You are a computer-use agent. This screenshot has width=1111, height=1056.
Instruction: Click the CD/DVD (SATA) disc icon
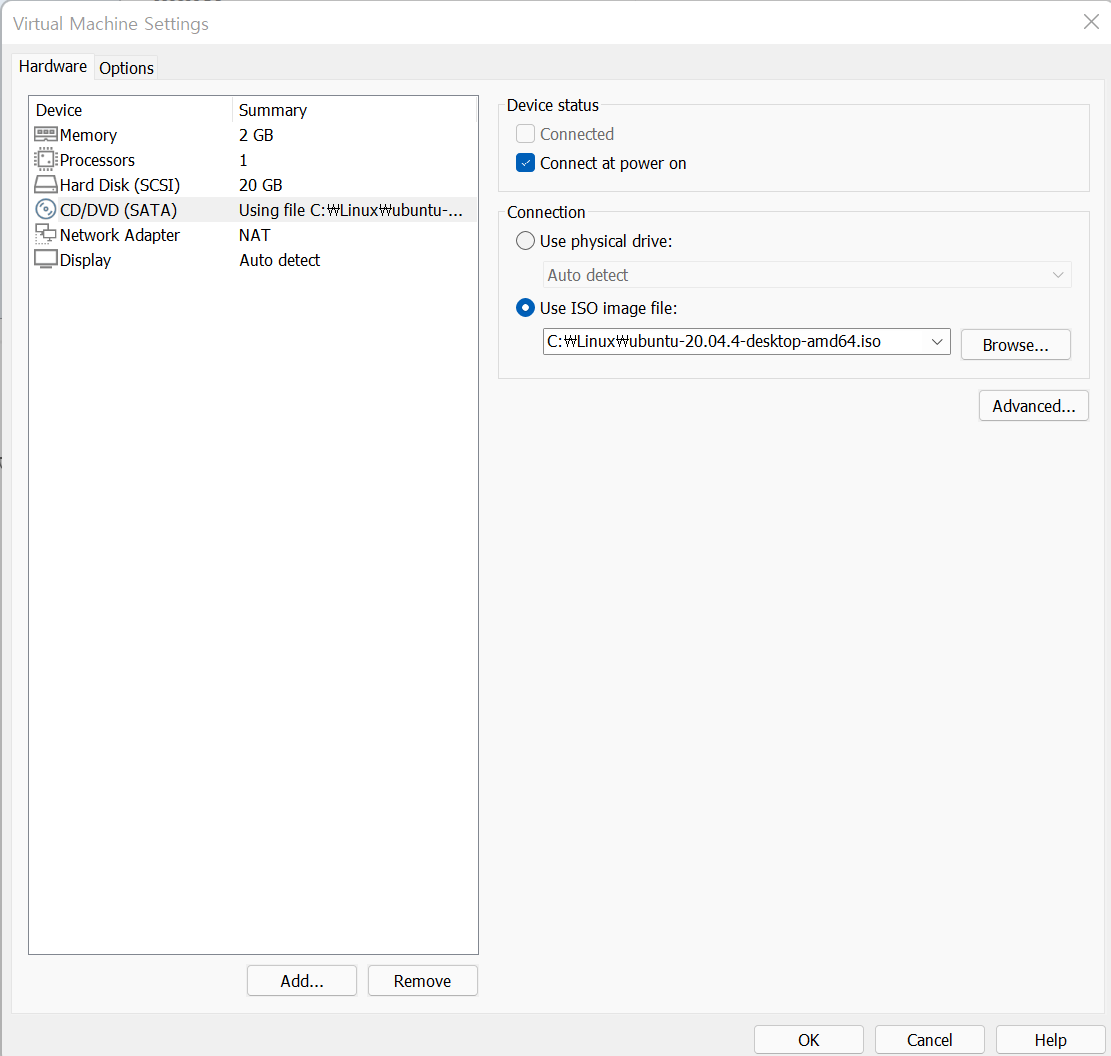(45, 210)
